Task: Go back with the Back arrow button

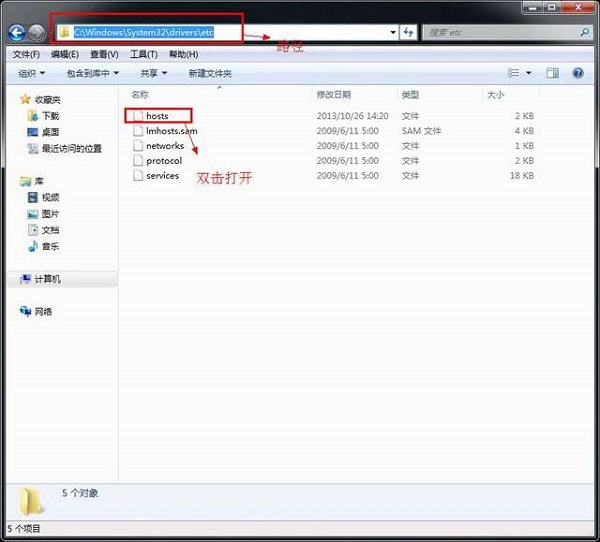Action: coord(16,33)
